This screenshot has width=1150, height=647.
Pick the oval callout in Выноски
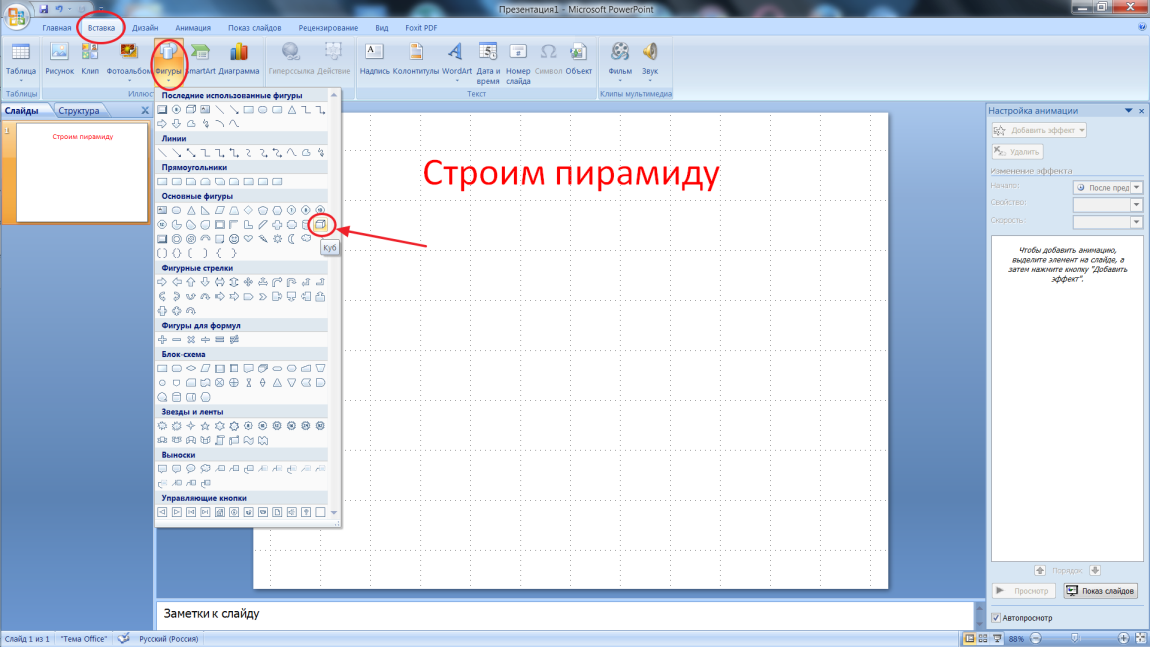coord(191,469)
